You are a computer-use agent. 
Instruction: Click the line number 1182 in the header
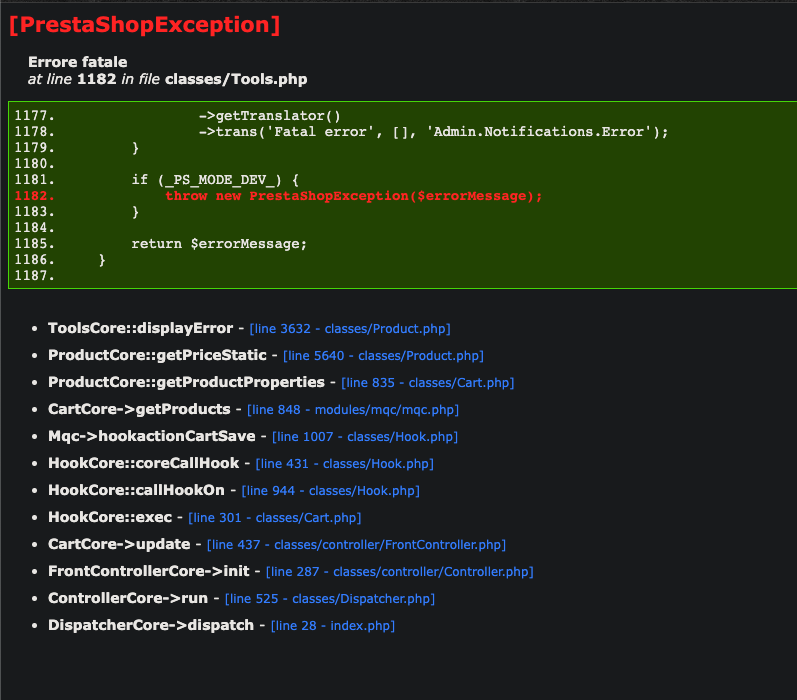[97, 79]
